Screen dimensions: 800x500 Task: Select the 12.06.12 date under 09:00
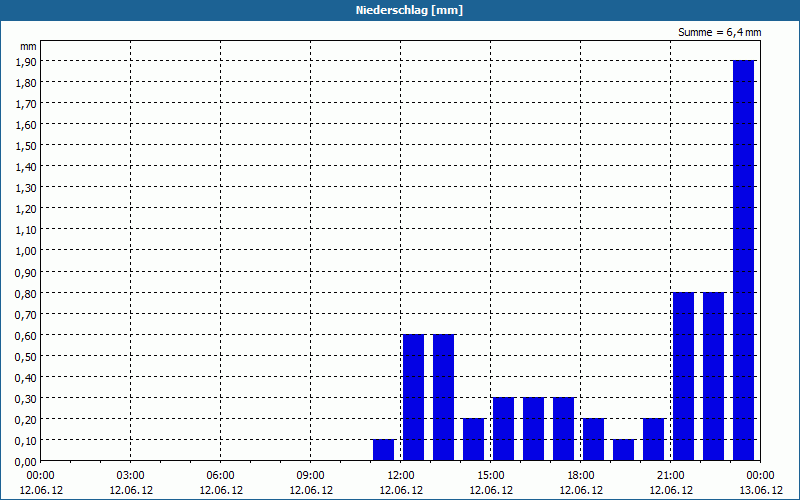click(x=311, y=490)
